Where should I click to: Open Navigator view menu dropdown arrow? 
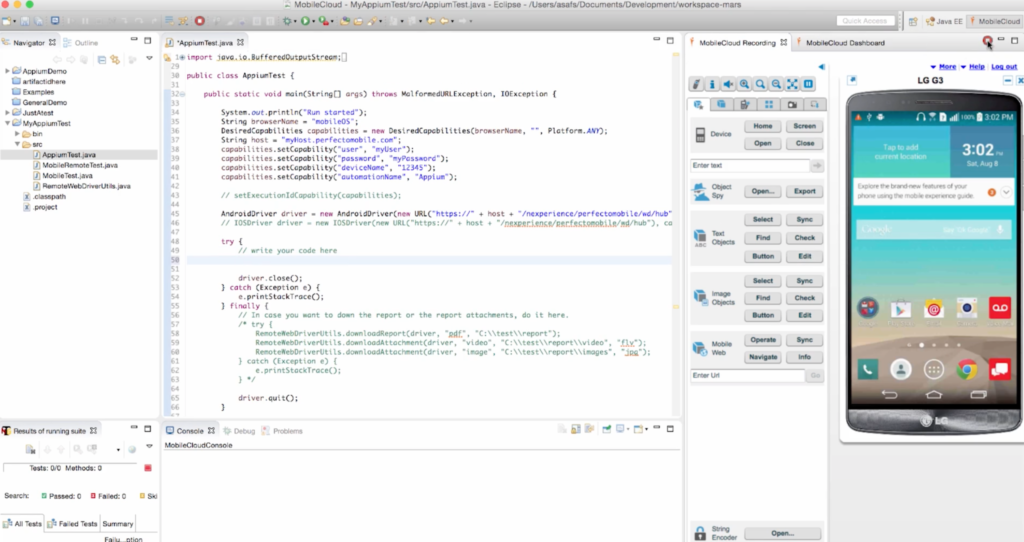(x=149, y=59)
